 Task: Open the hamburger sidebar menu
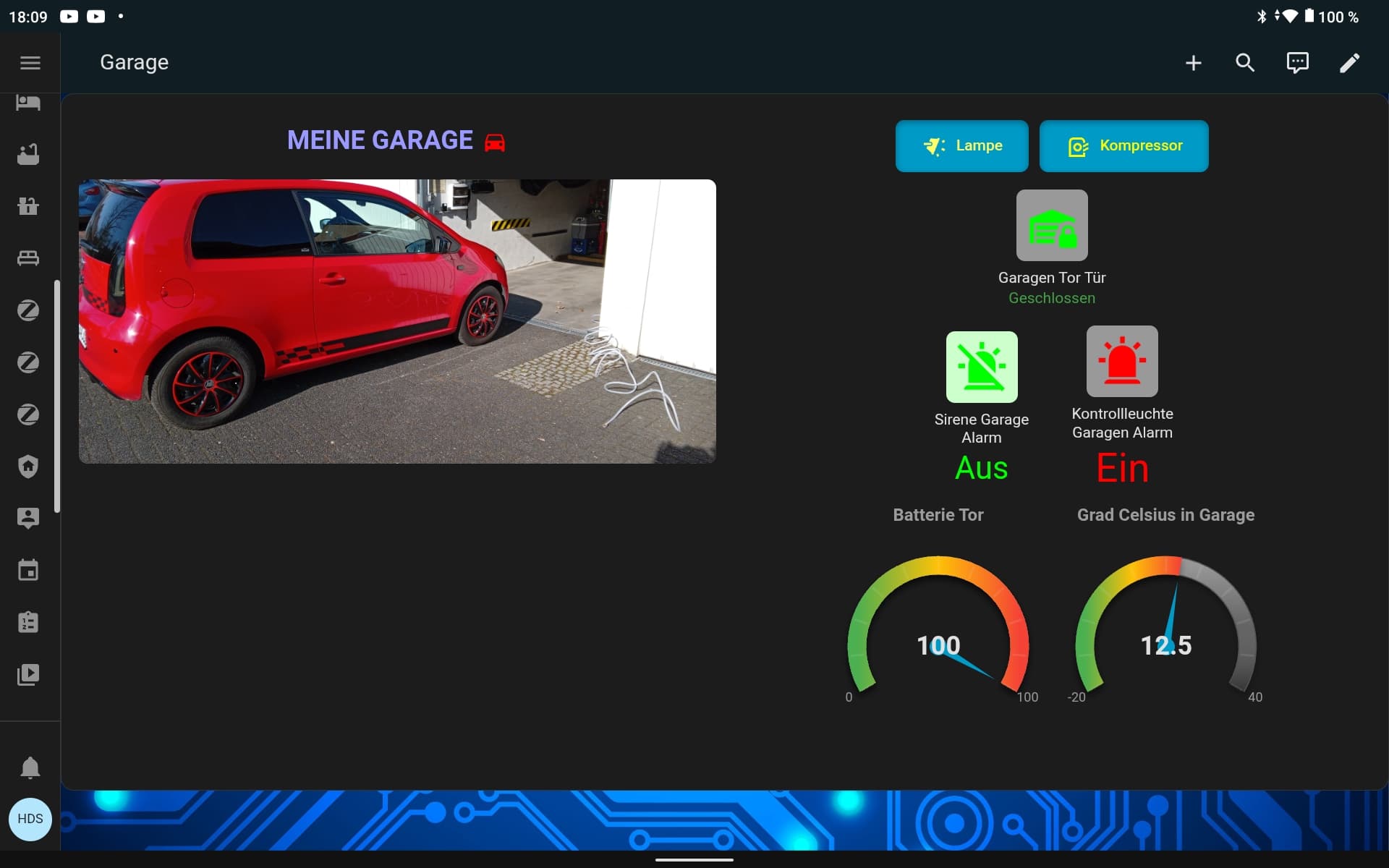(30, 63)
